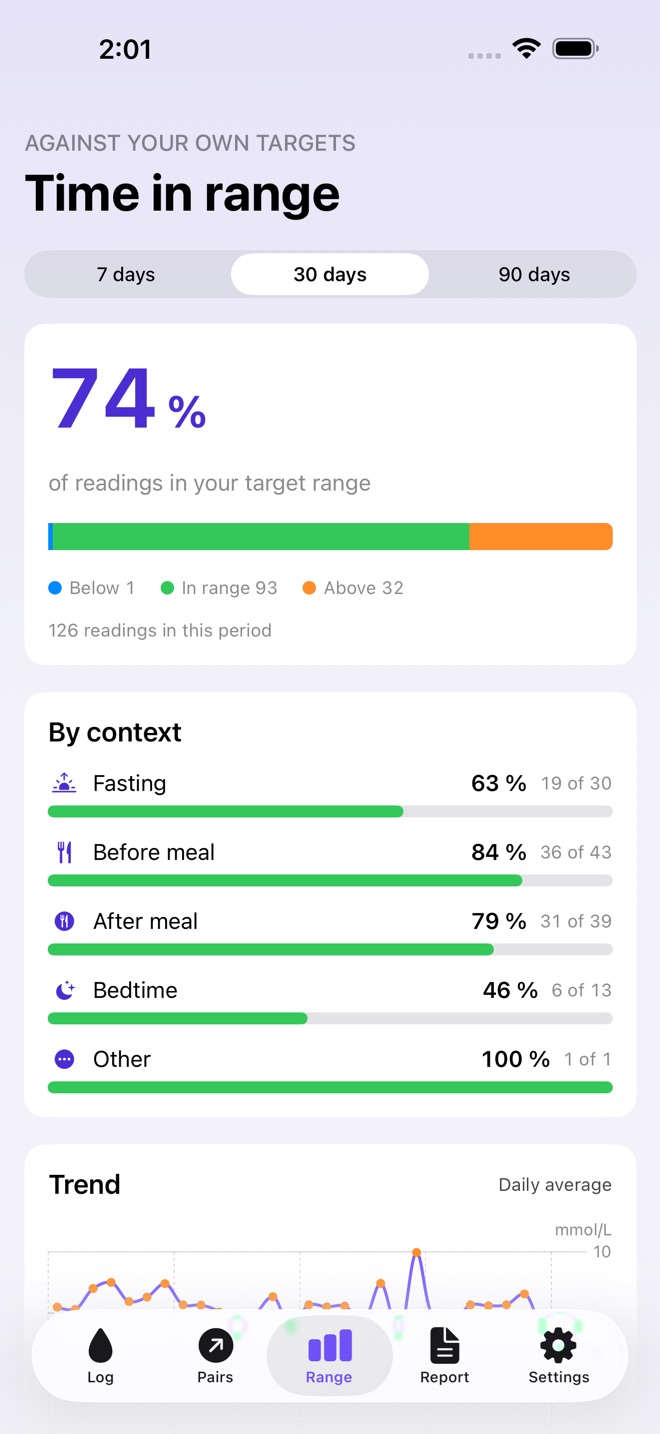660x1434 pixels.
Task: Tap the After meal plate icon
Action: [64, 921]
